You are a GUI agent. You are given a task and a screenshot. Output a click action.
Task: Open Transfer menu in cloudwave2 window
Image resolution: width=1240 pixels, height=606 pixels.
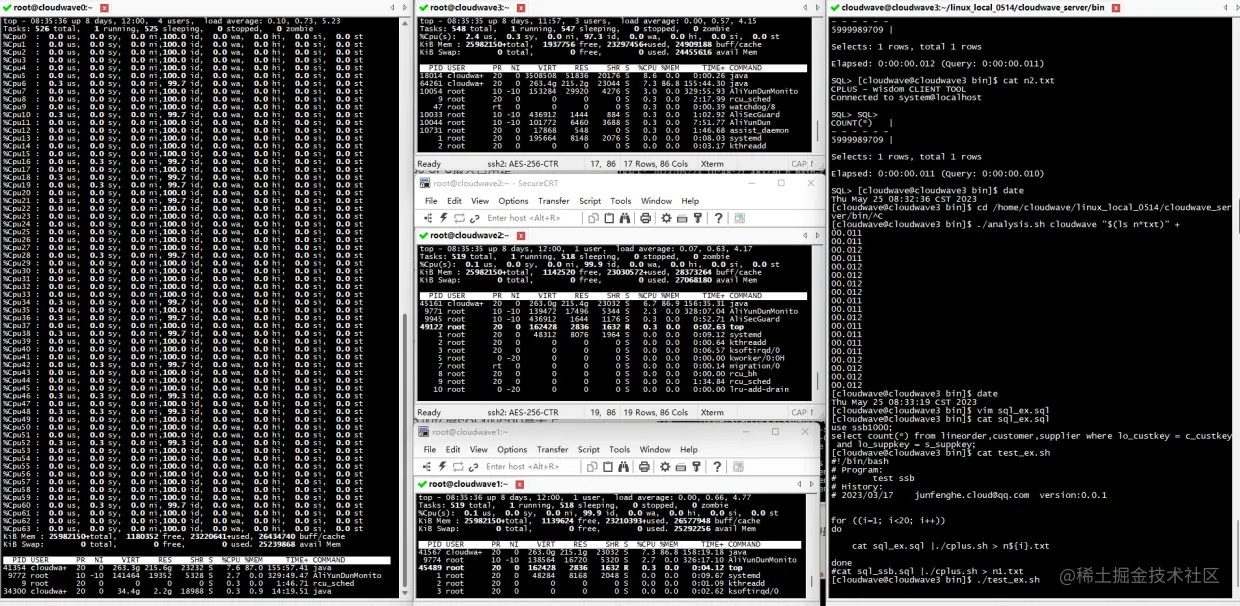tap(554, 201)
